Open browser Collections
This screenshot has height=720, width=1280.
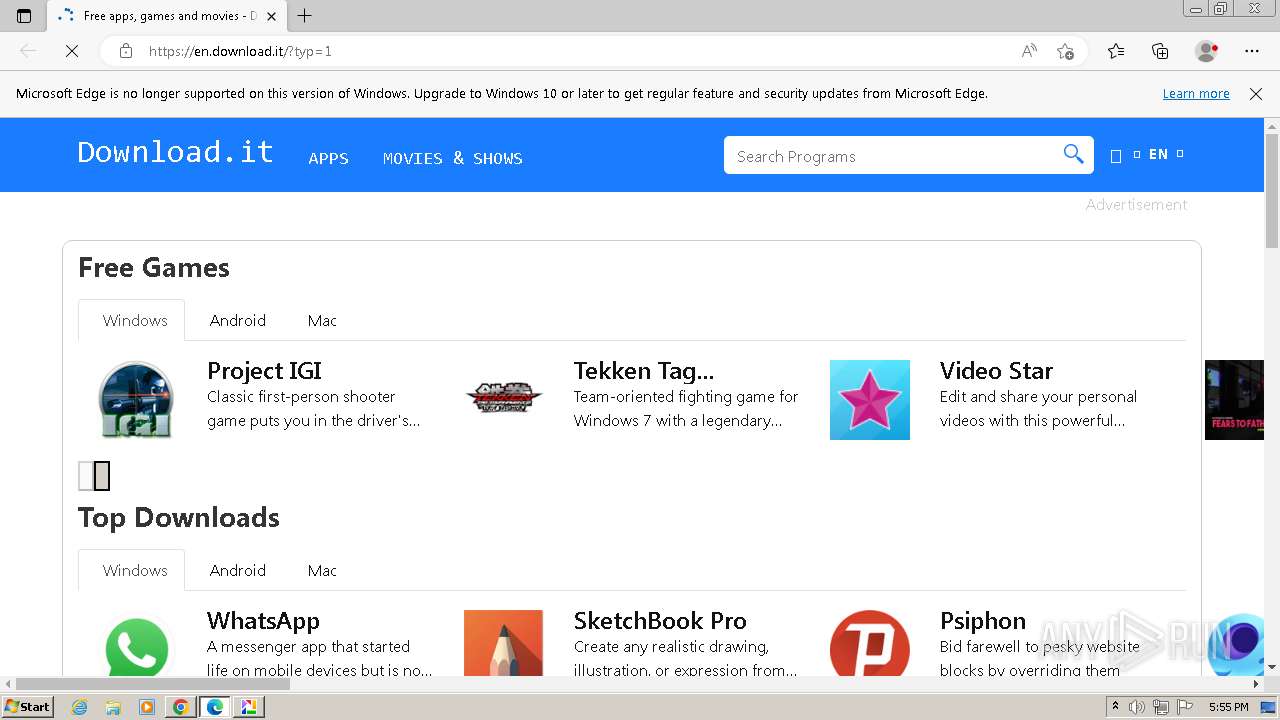click(1160, 51)
